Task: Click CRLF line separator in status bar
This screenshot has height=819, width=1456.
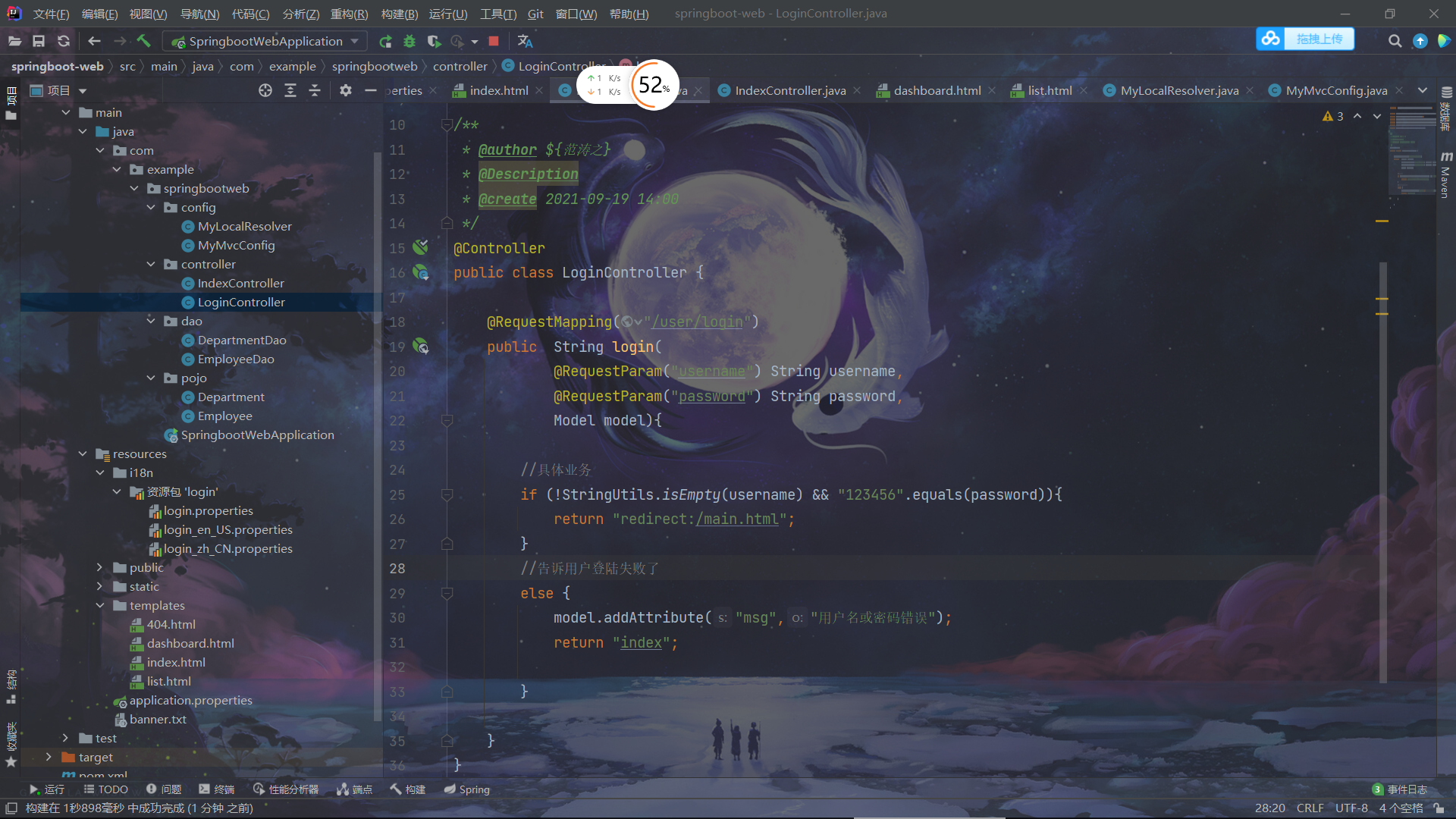Action: click(x=1310, y=808)
